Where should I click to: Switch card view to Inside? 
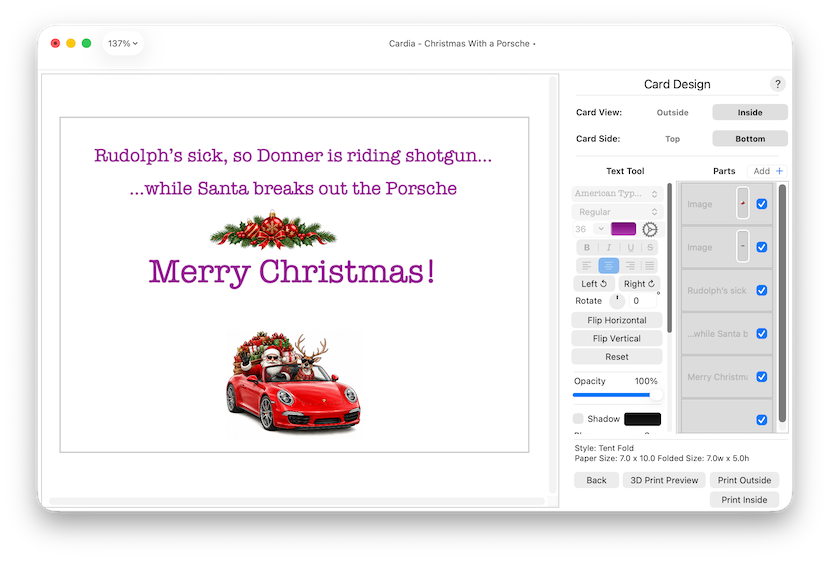click(750, 112)
